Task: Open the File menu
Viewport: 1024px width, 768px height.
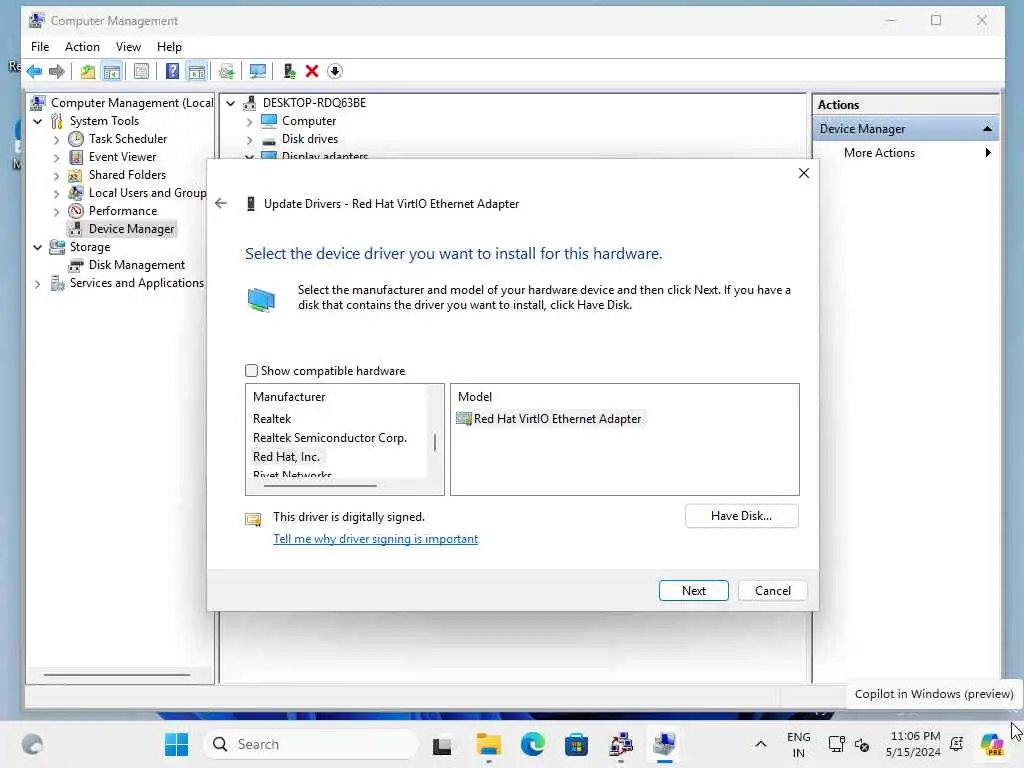Action: pyautogui.click(x=40, y=47)
